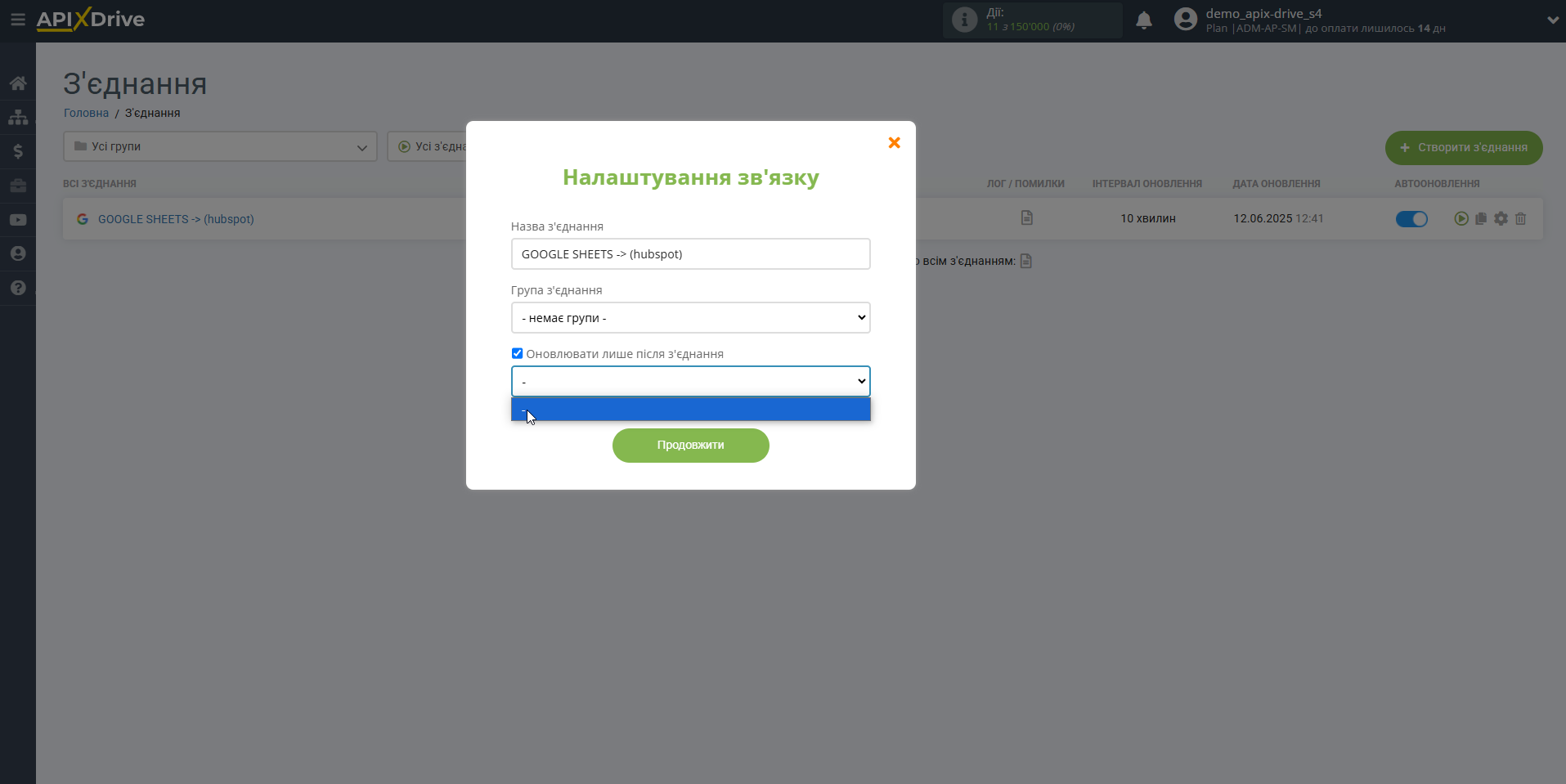The width and height of the screenshot is (1566, 784).
Task: Go to 'Головна' breadcrumb link
Action: click(86, 113)
